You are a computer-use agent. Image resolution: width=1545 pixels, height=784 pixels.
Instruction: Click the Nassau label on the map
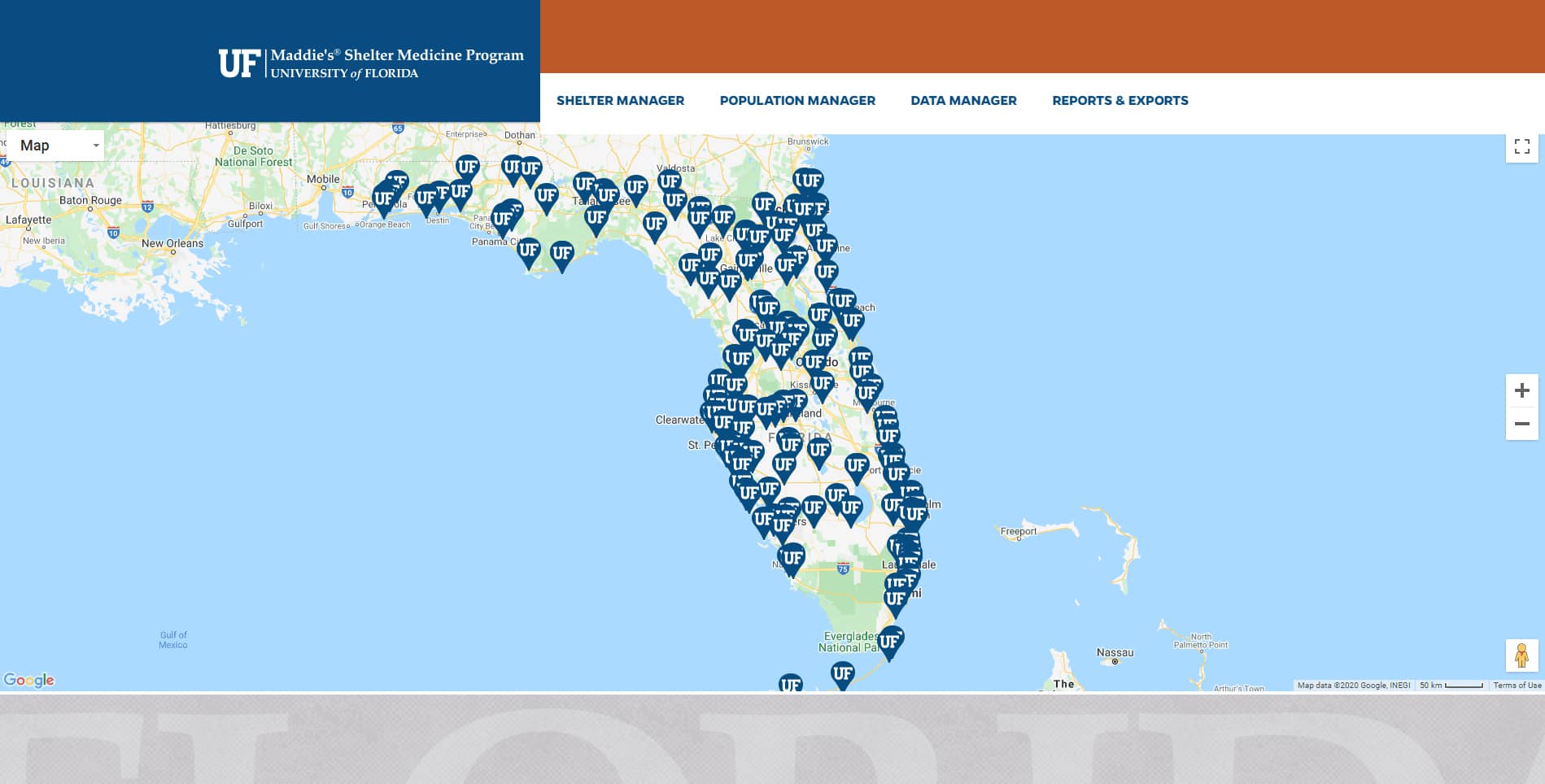click(x=1115, y=652)
